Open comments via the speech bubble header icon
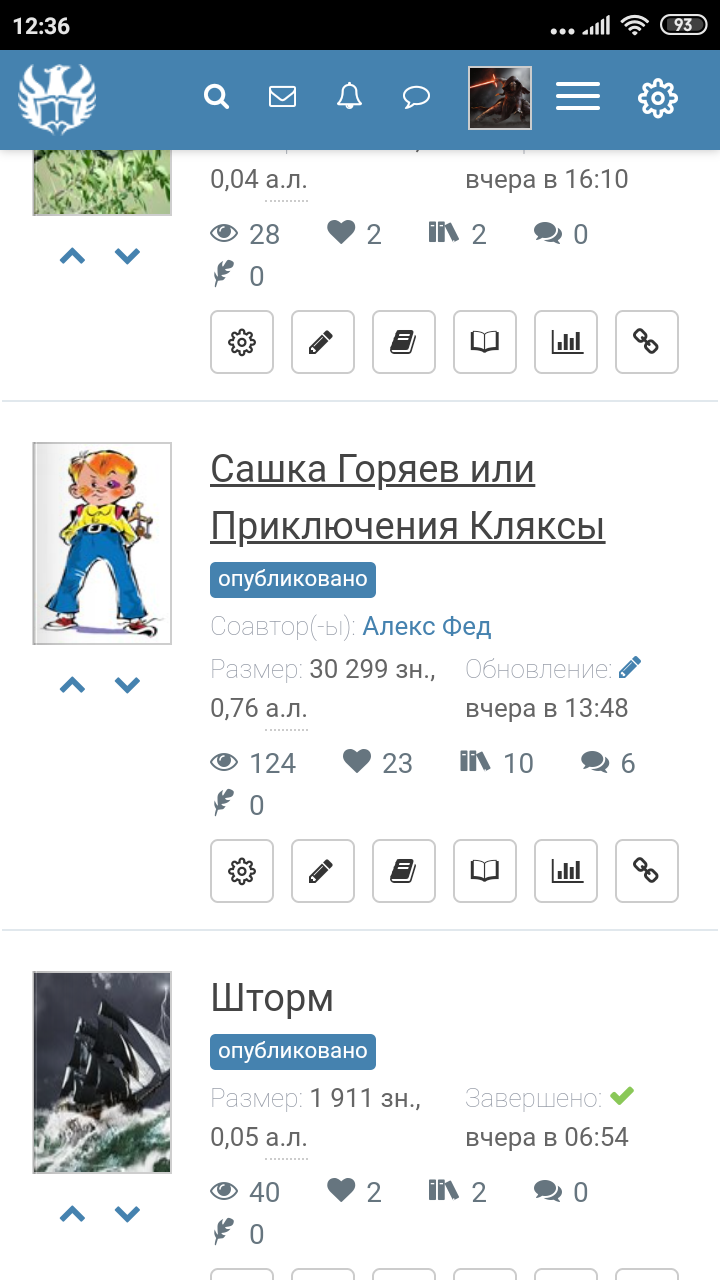 click(416, 97)
